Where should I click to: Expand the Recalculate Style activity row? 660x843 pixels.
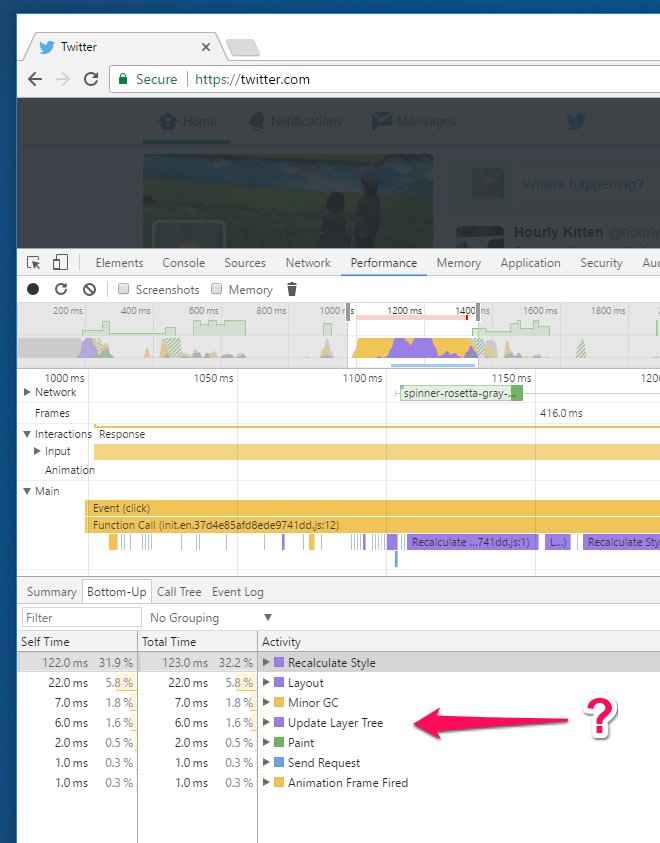pos(266,662)
